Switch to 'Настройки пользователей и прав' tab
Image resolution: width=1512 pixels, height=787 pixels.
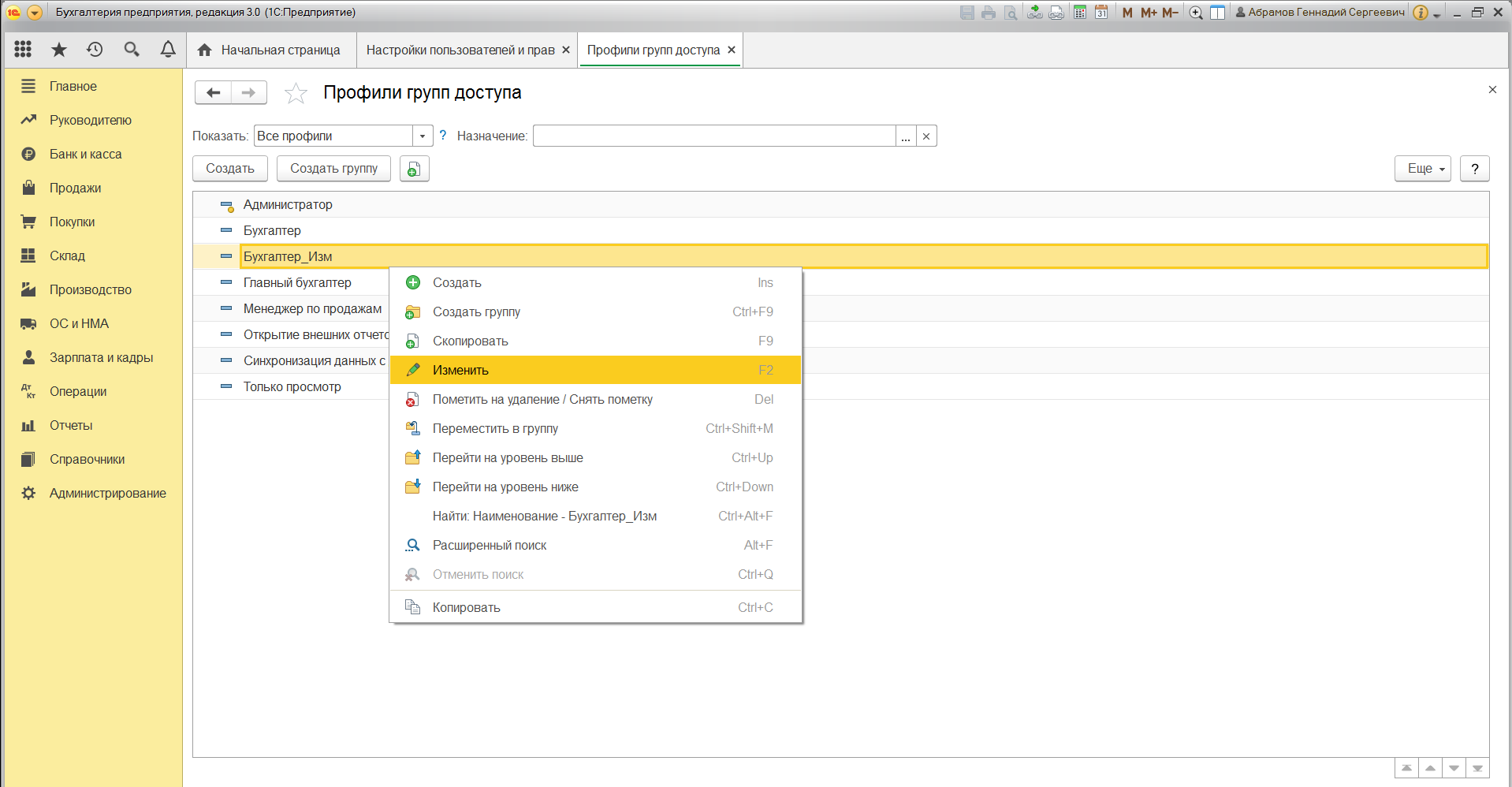click(x=460, y=50)
